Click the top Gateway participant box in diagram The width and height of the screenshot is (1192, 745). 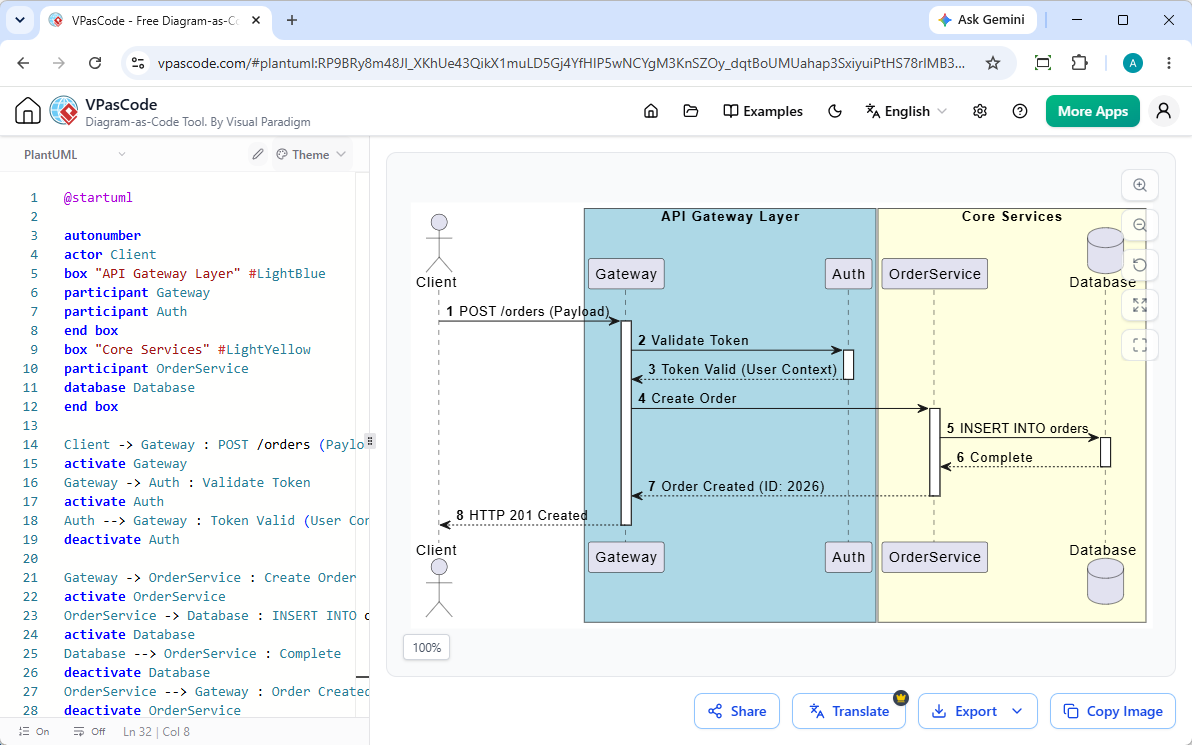click(626, 274)
